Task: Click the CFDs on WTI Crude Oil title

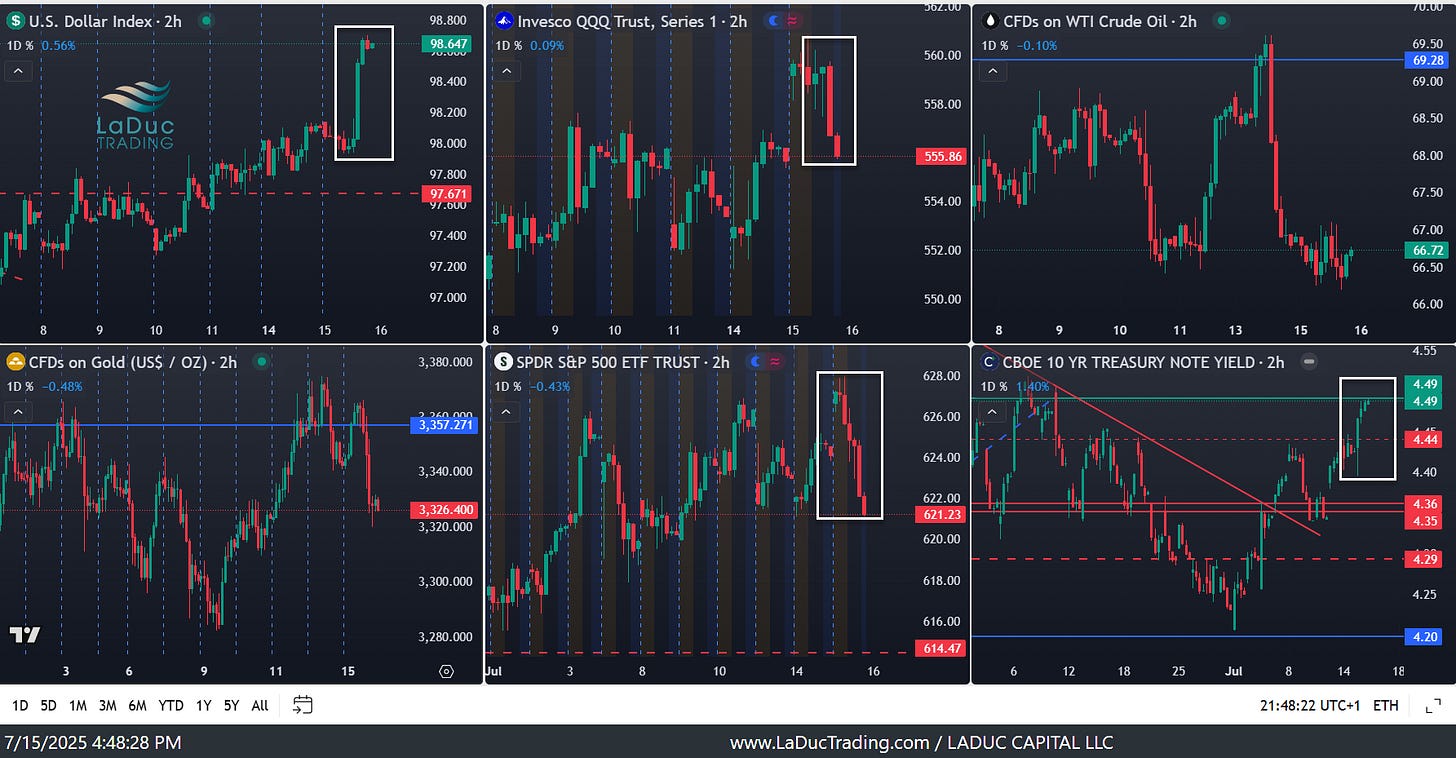Action: tap(1100, 20)
